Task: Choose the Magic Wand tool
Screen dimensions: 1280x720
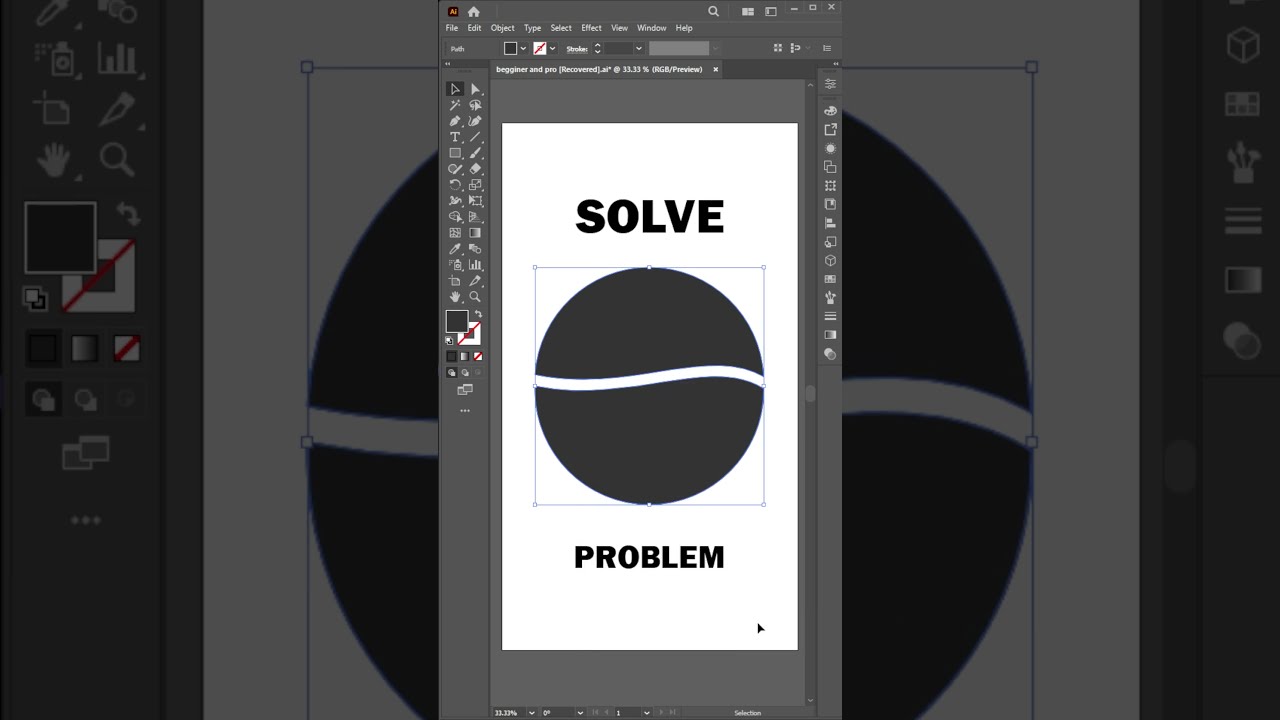Action: point(455,105)
